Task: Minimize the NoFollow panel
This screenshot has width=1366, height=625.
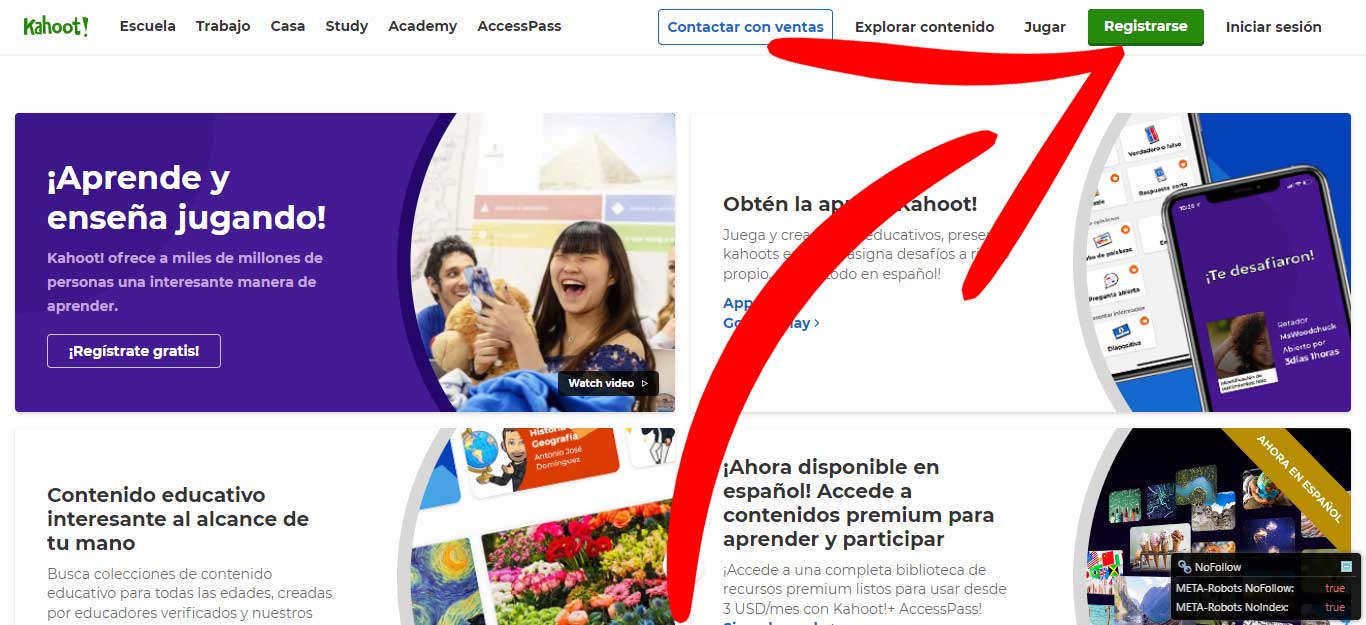Action: [x=1346, y=567]
